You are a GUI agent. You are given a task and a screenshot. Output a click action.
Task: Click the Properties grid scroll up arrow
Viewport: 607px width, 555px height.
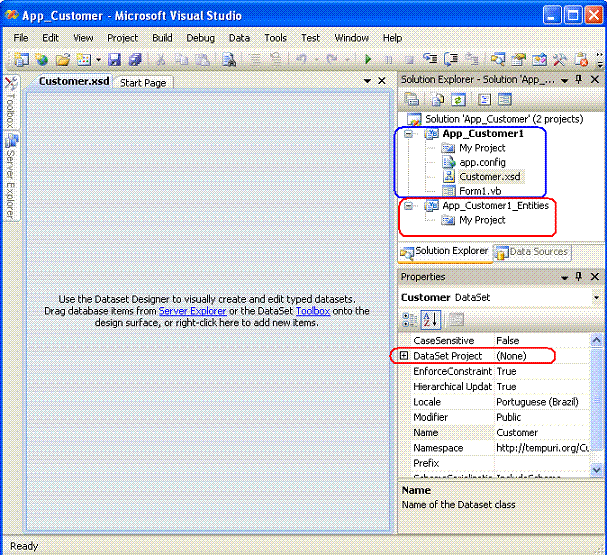pyautogui.click(x=596, y=340)
